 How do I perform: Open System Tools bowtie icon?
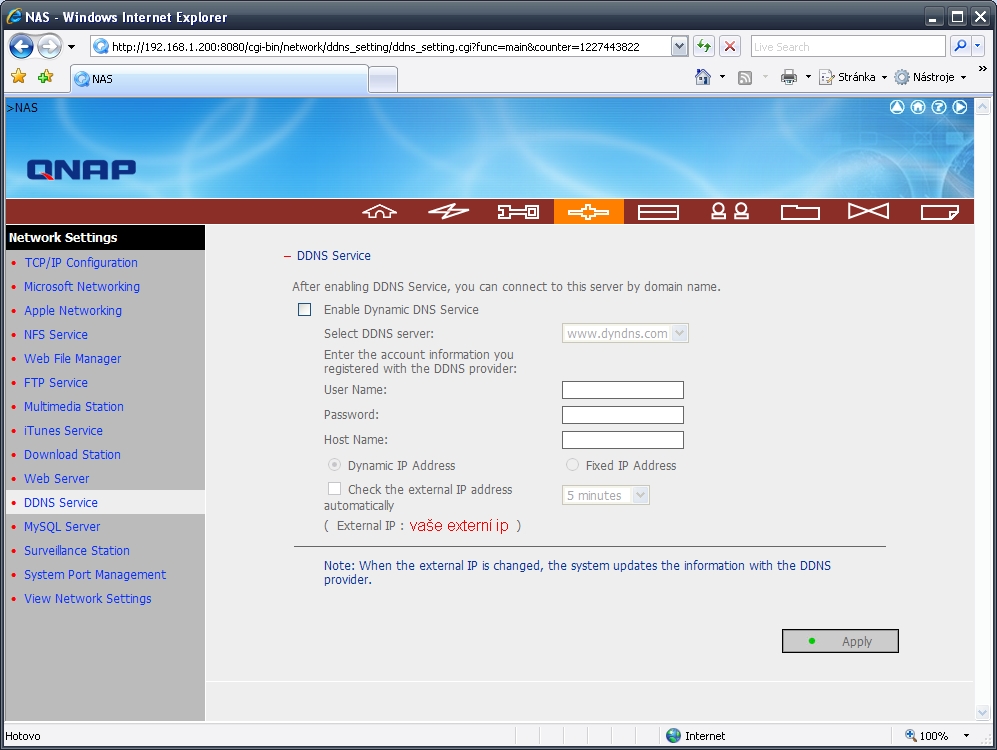[869, 211]
